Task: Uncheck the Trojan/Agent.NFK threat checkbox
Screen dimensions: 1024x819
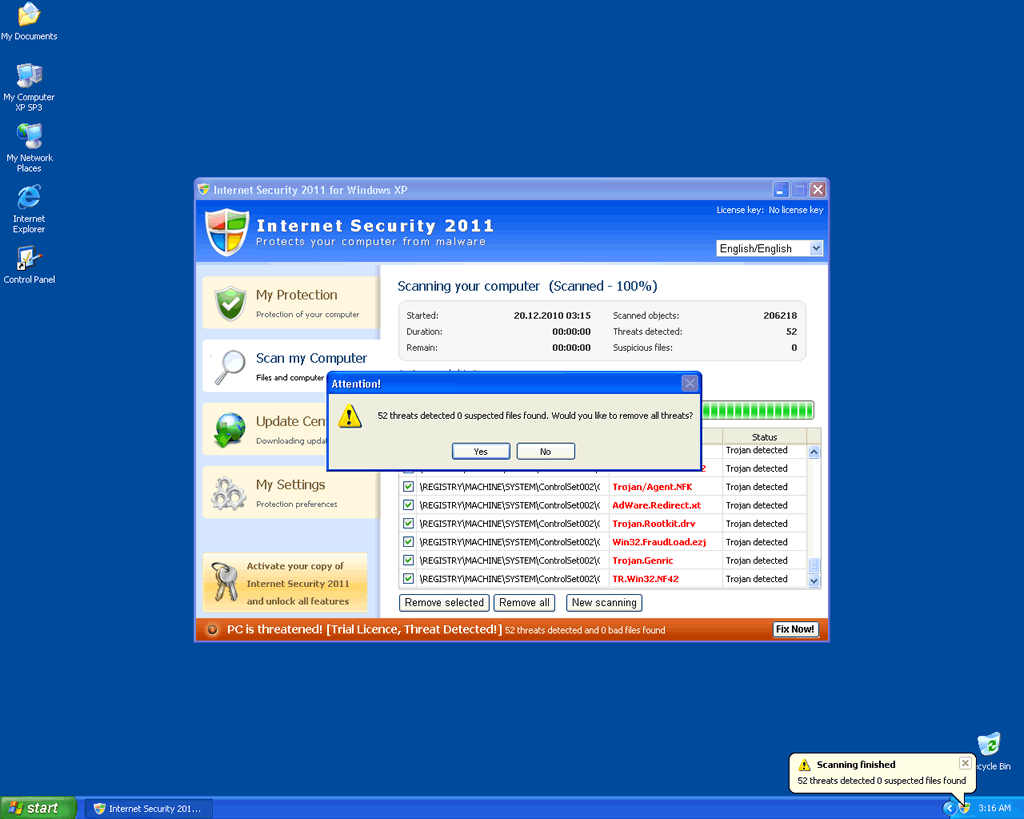Action: (408, 487)
